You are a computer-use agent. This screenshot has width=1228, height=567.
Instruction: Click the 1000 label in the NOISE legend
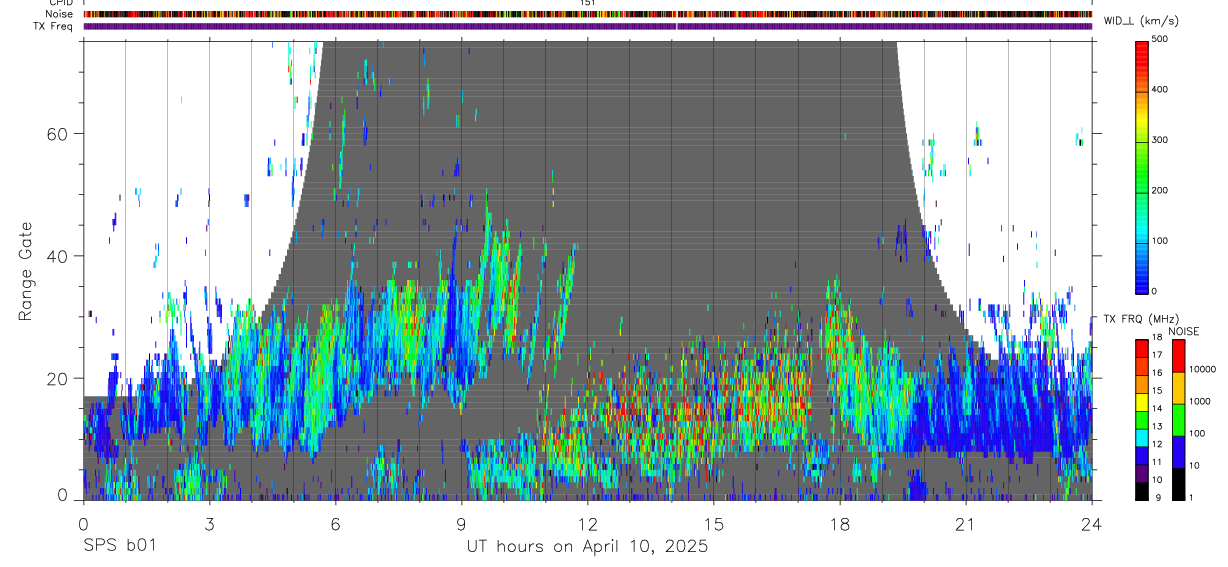coord(1201,401)
